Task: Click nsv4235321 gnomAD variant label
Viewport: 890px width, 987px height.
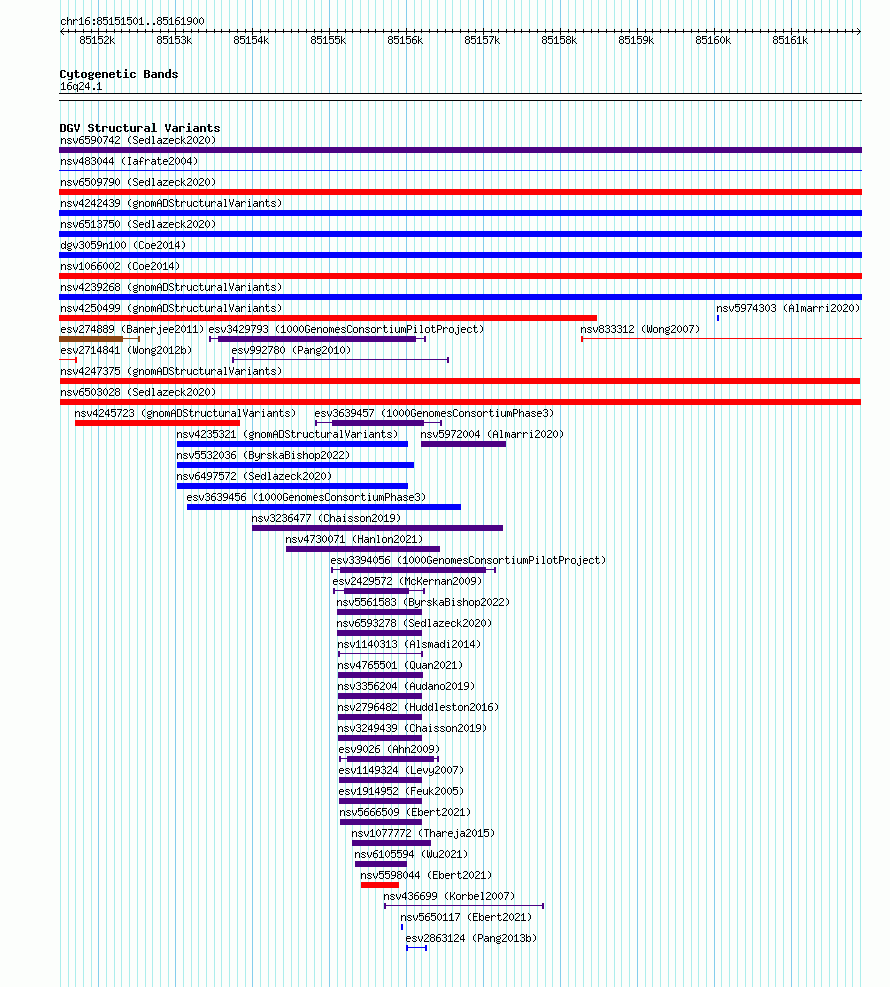Action: point(287,434)
